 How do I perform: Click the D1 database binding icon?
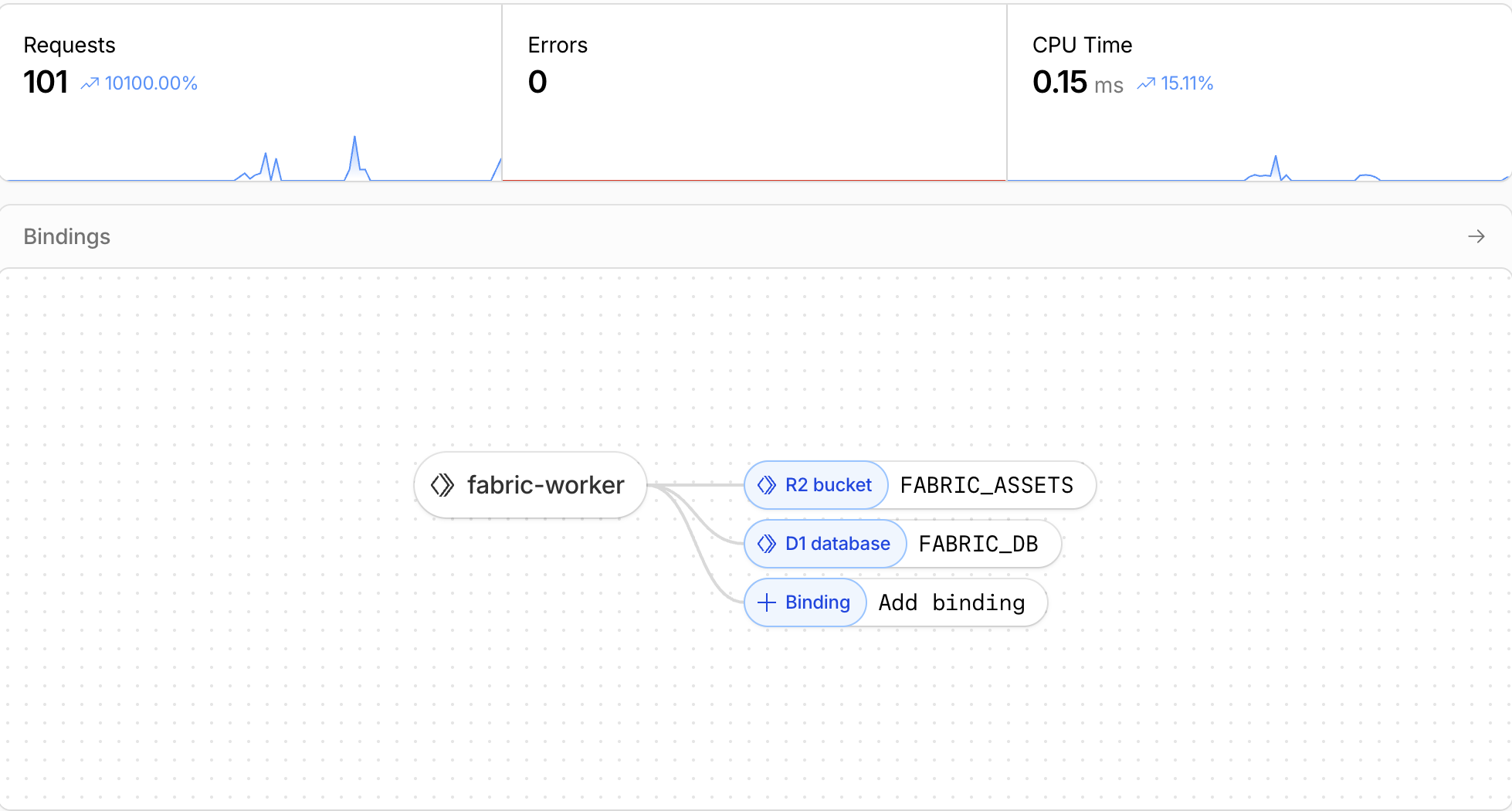pyautogui.click(x=766, y=544)
